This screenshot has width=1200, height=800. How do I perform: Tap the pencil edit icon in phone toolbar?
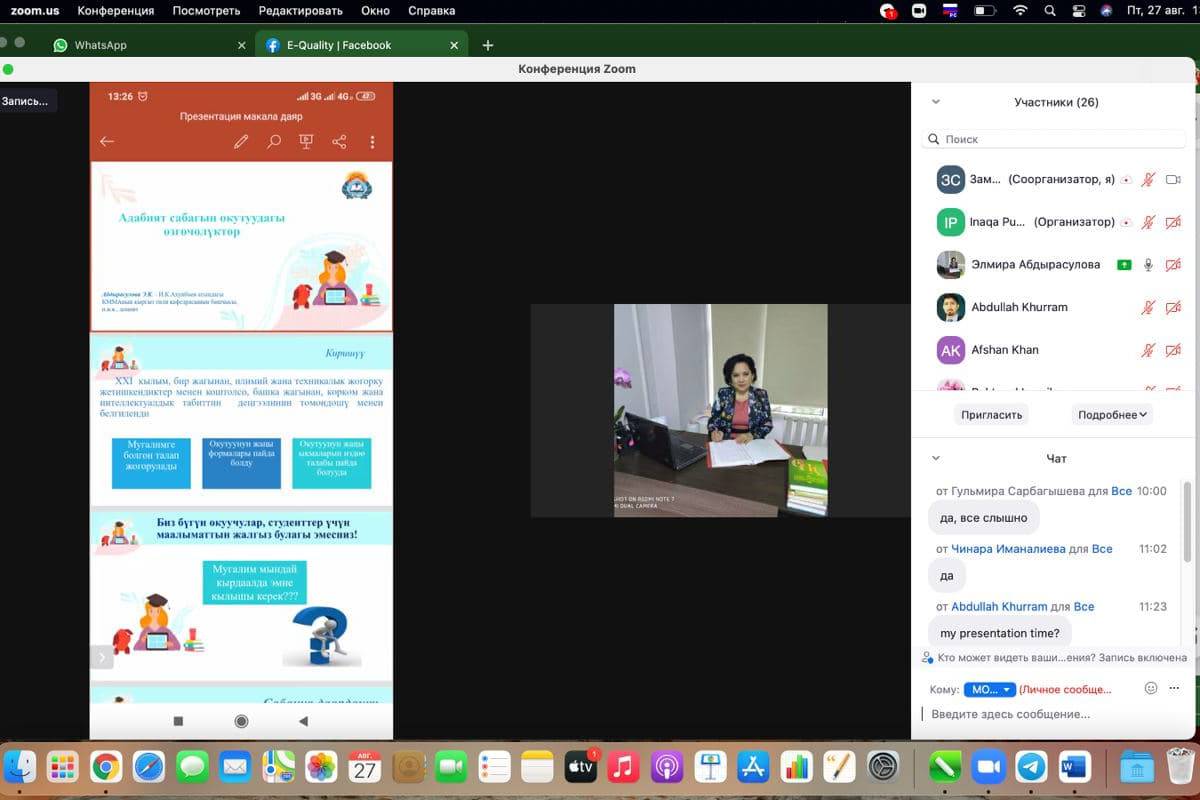241,142
